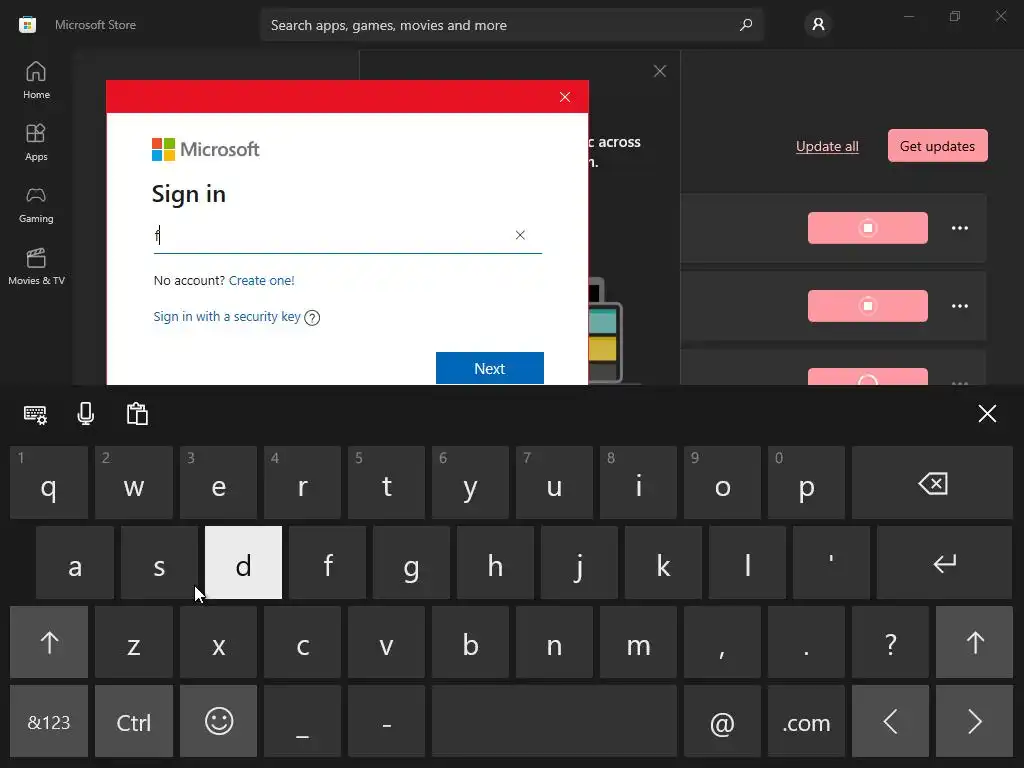Tap the a key
Screen dimensions: 1024x768
[x=75, y=562]
